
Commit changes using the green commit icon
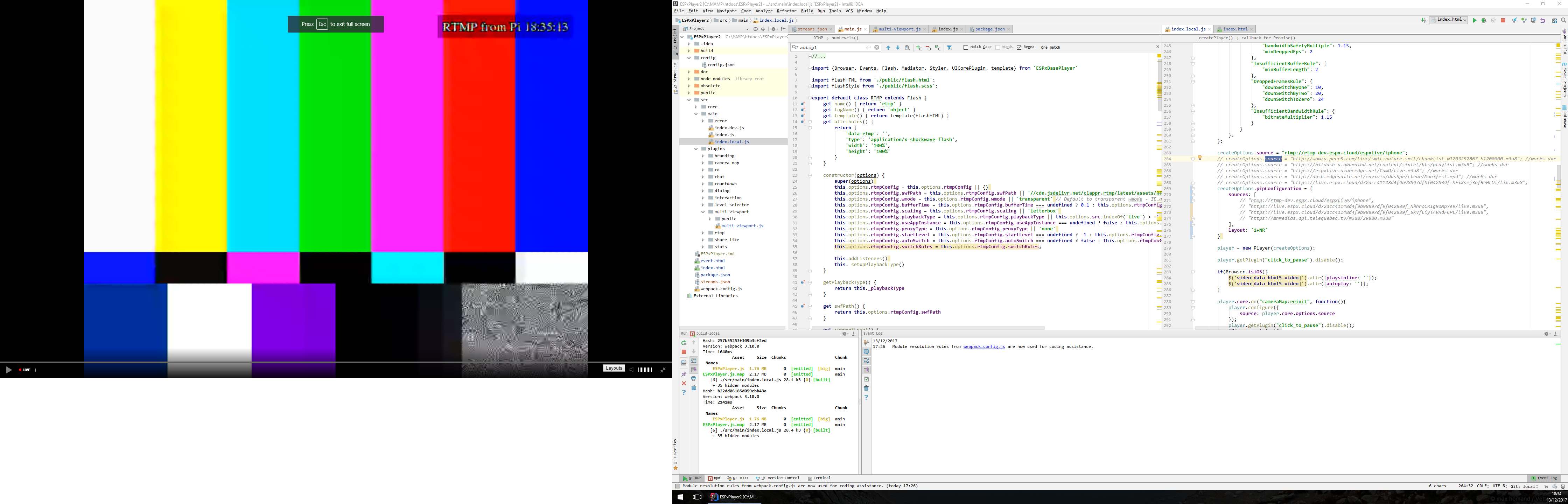(1524, 20)
